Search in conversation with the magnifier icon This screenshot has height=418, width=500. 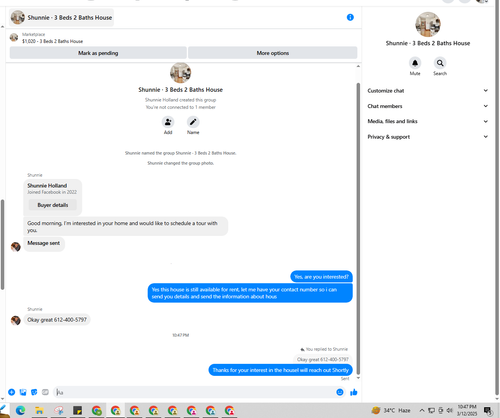[440, 63]
